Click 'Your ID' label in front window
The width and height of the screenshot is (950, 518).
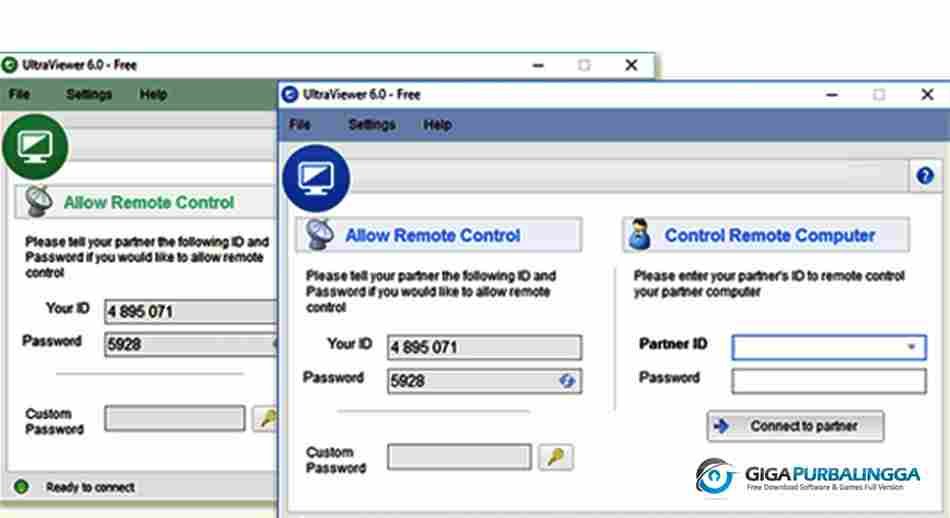coord(350,344)
